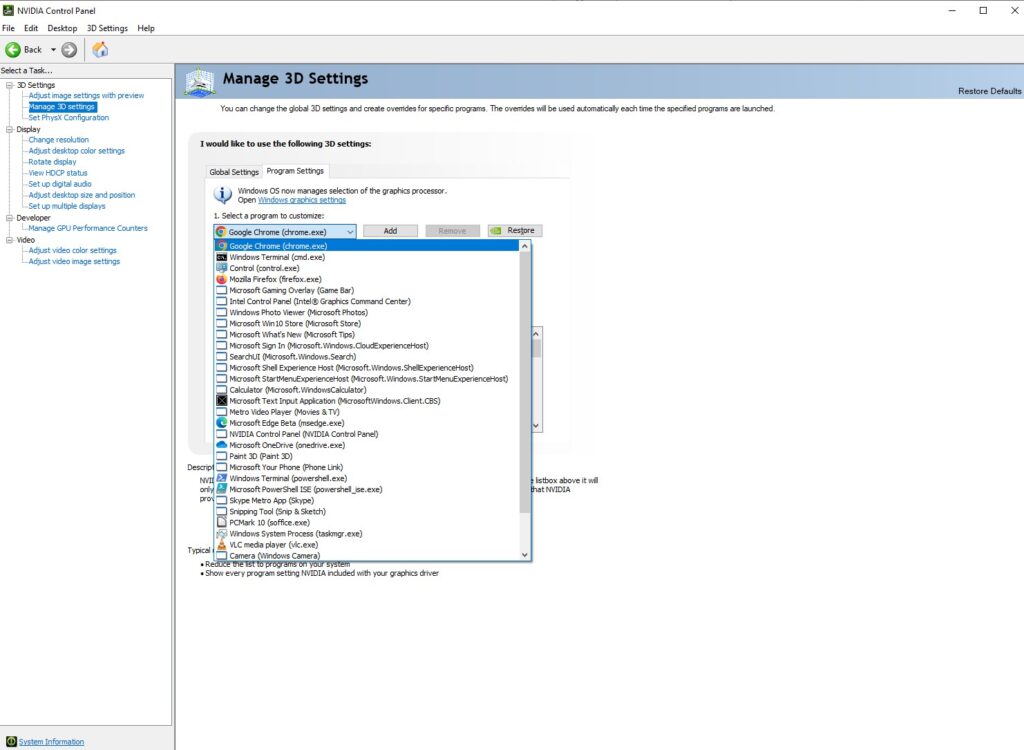Click settings listbox scroll down arrow
The width and height of the screenshot is (1024, 750).
click(x=536, y=426)
